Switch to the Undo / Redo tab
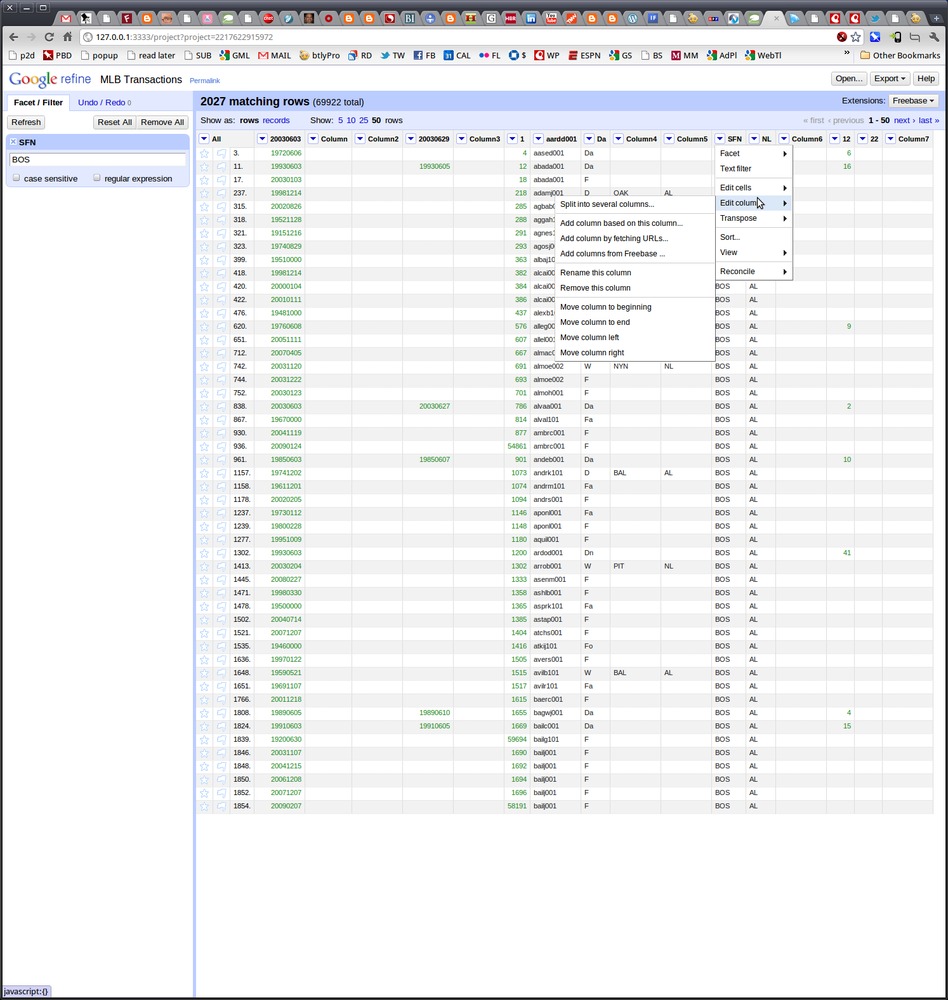Screen dimensions: 948x1000 104,102
